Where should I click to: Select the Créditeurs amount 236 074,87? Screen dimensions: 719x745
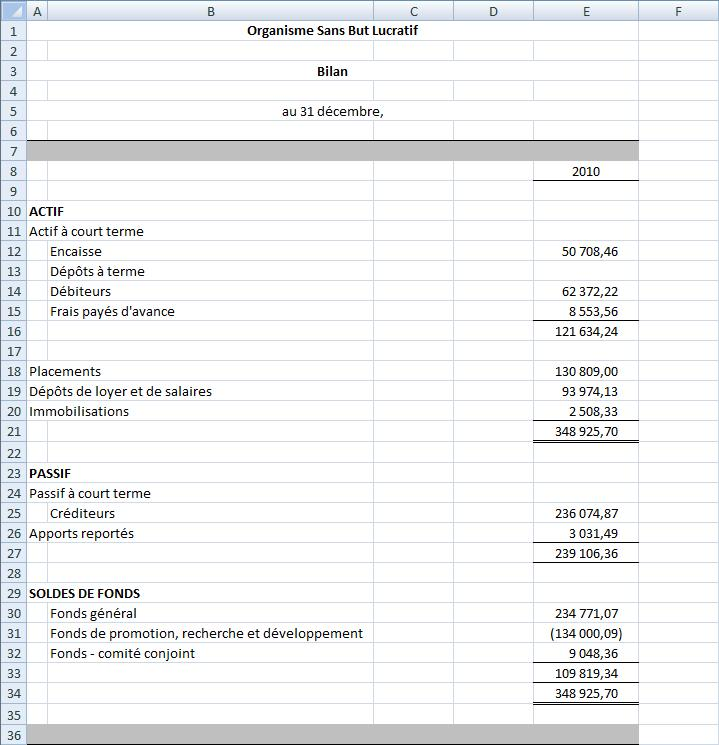(586, 513)
